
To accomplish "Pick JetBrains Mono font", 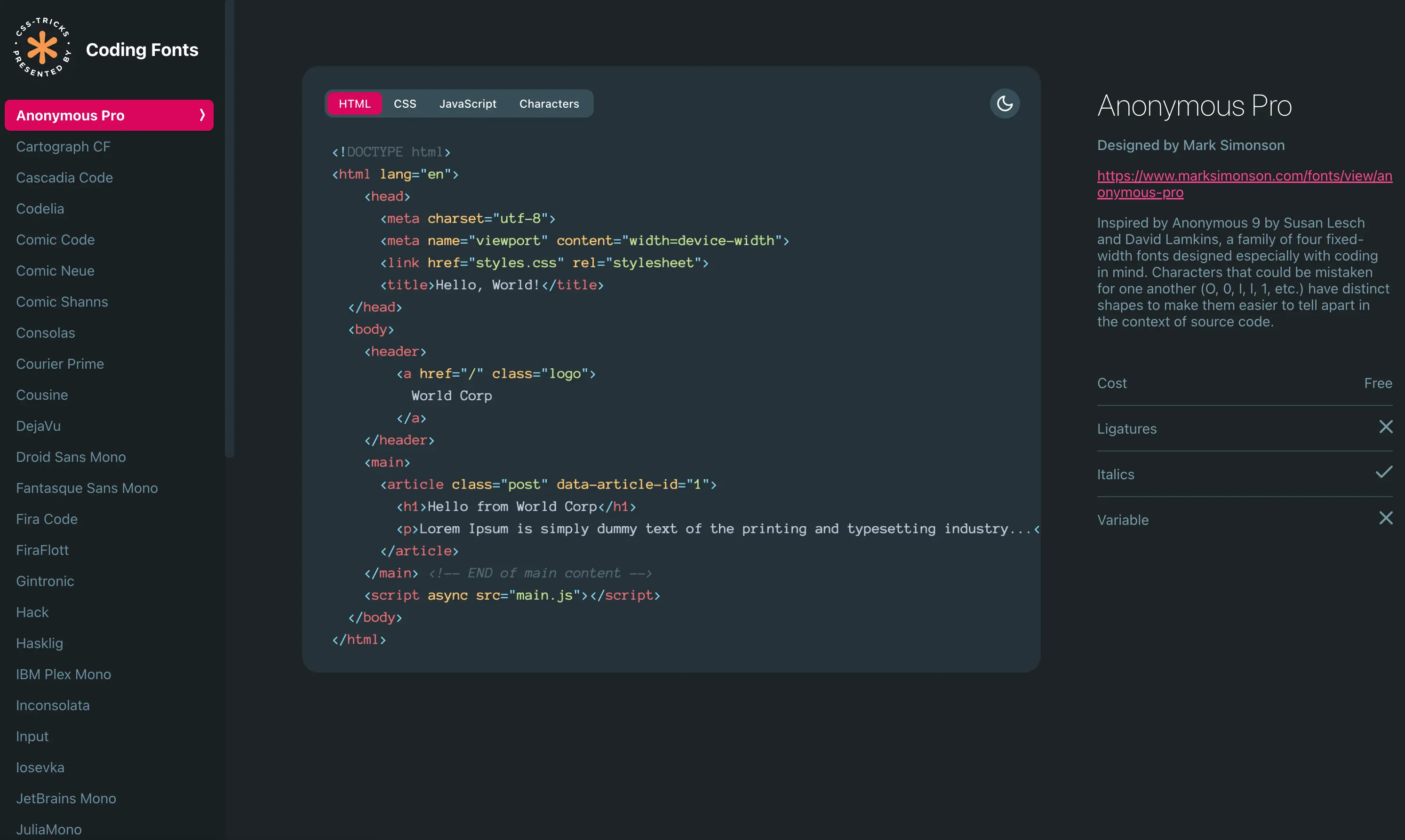I will (x=66, y=799).
